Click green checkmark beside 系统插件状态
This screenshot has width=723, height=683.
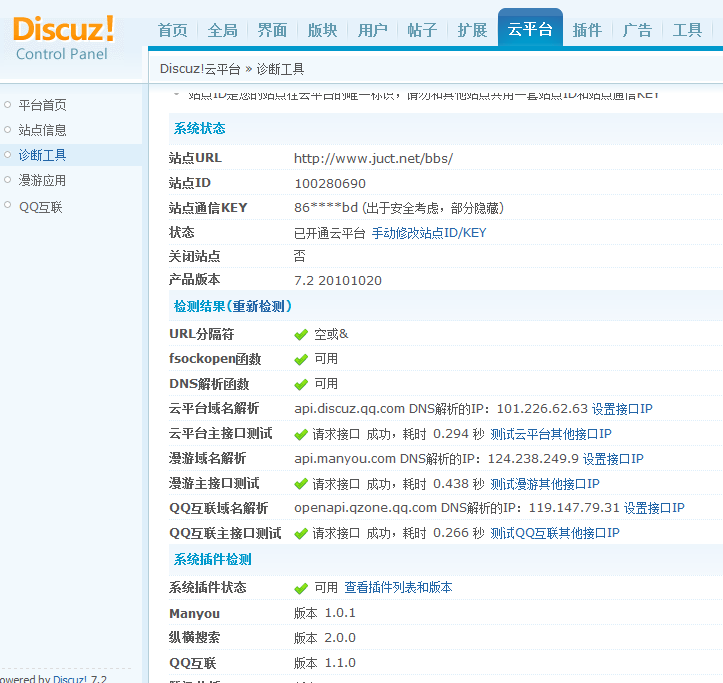pos(301,588)
